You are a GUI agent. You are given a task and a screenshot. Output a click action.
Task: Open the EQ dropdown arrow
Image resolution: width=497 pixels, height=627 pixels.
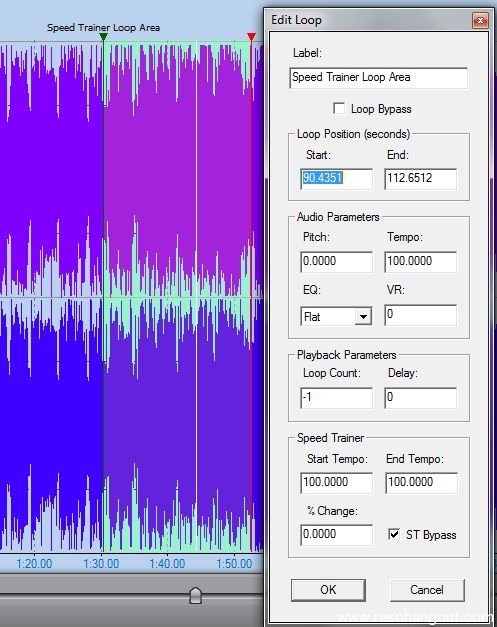[363, 317]
